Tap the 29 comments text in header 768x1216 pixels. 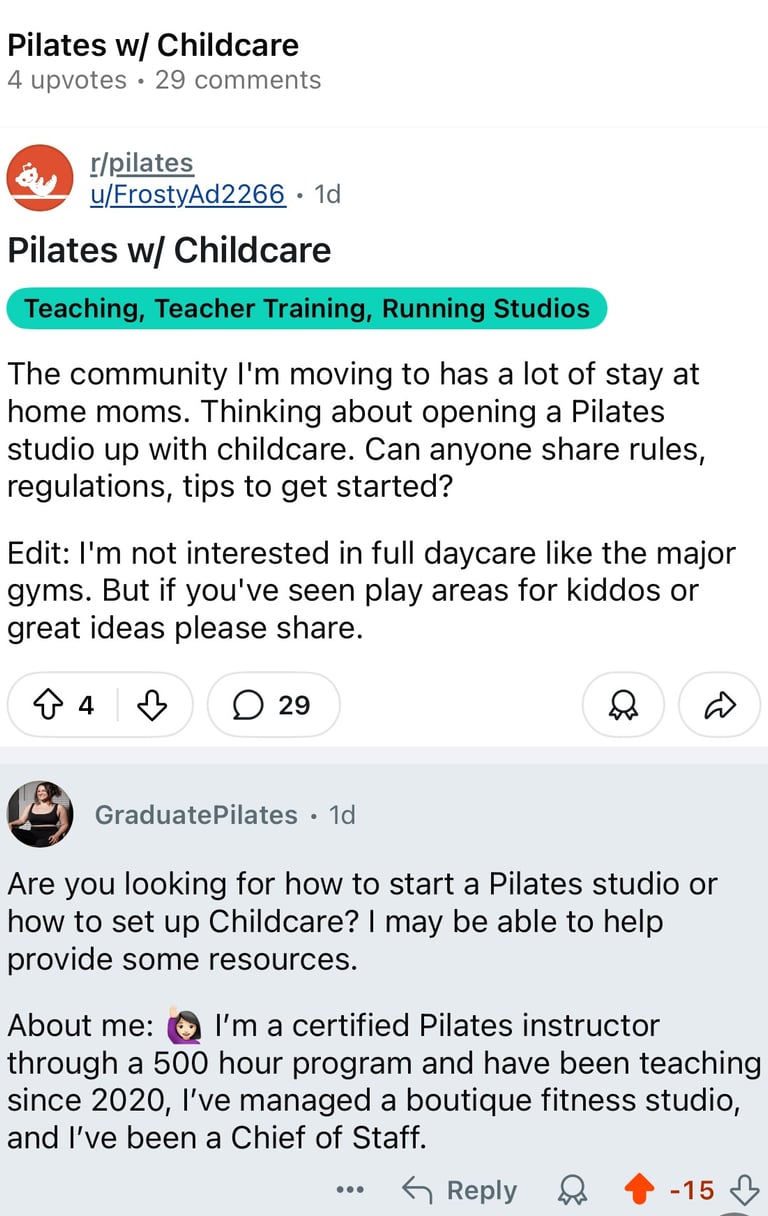click(238, 80)
